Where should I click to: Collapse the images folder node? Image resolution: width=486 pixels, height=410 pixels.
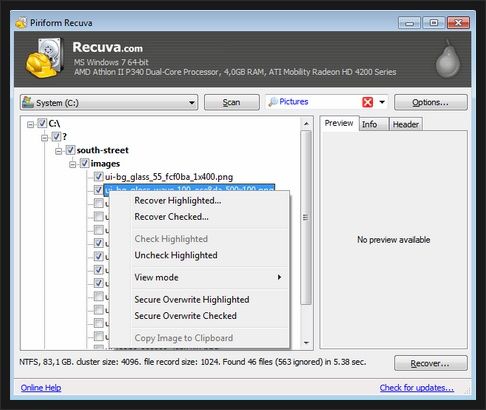72,164
